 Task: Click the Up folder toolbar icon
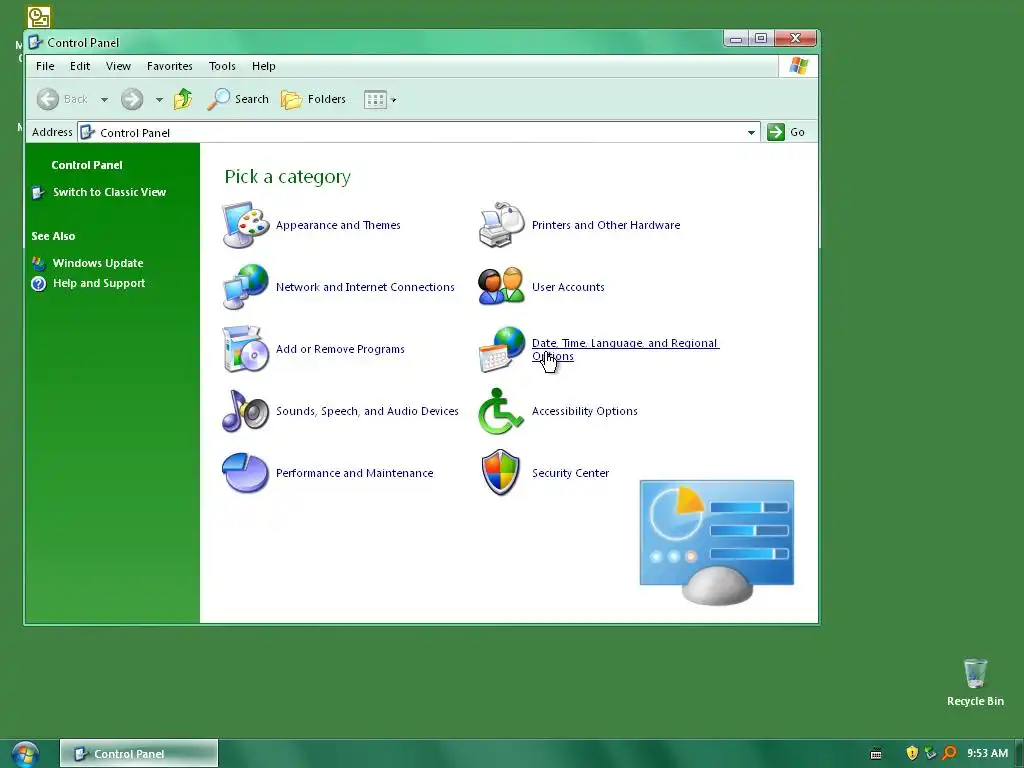point(183,99)
